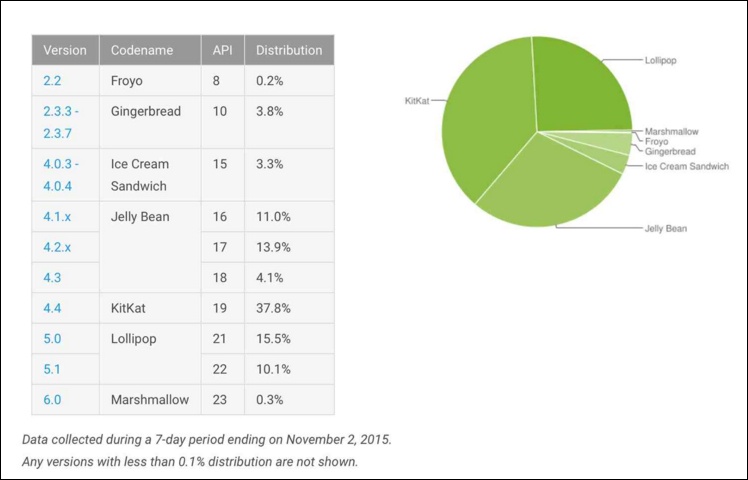Image resolution: width=748 pixels, height=480 pixels.
Task: Select the Jelly Bean pie slice
Action: point(549,186)
